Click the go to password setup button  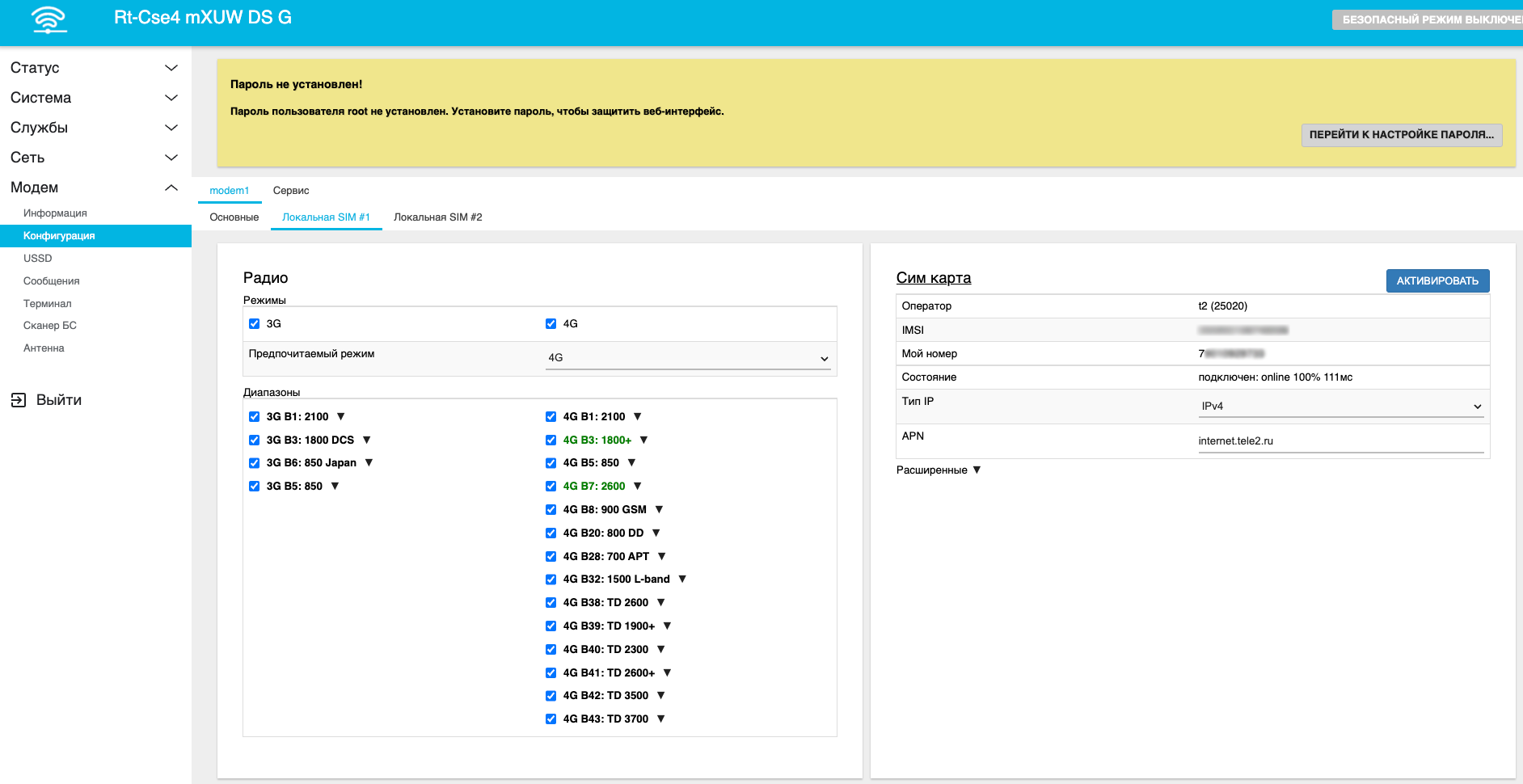[1401, 135]
